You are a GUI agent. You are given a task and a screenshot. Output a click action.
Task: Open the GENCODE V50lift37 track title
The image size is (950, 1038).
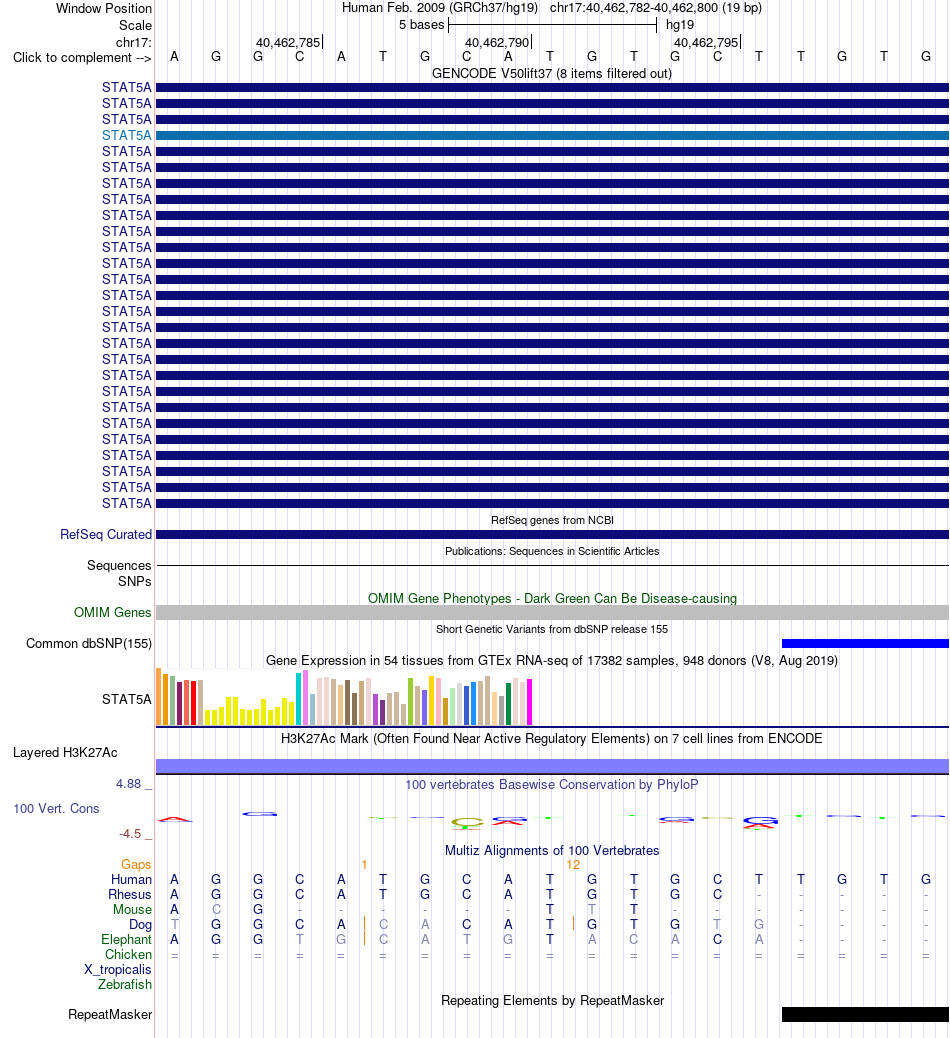(x=551, y=73)
